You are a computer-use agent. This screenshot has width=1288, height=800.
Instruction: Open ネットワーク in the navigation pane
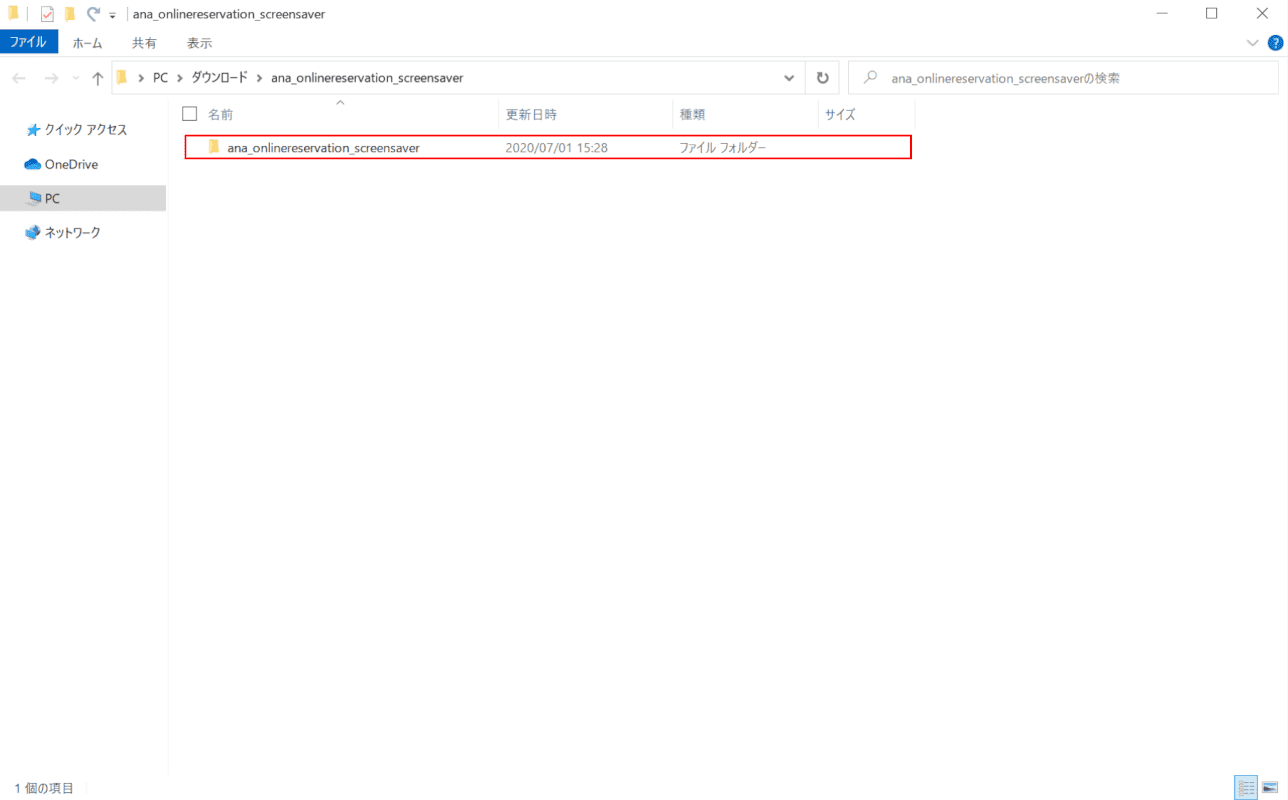click(x=63, y=232)
